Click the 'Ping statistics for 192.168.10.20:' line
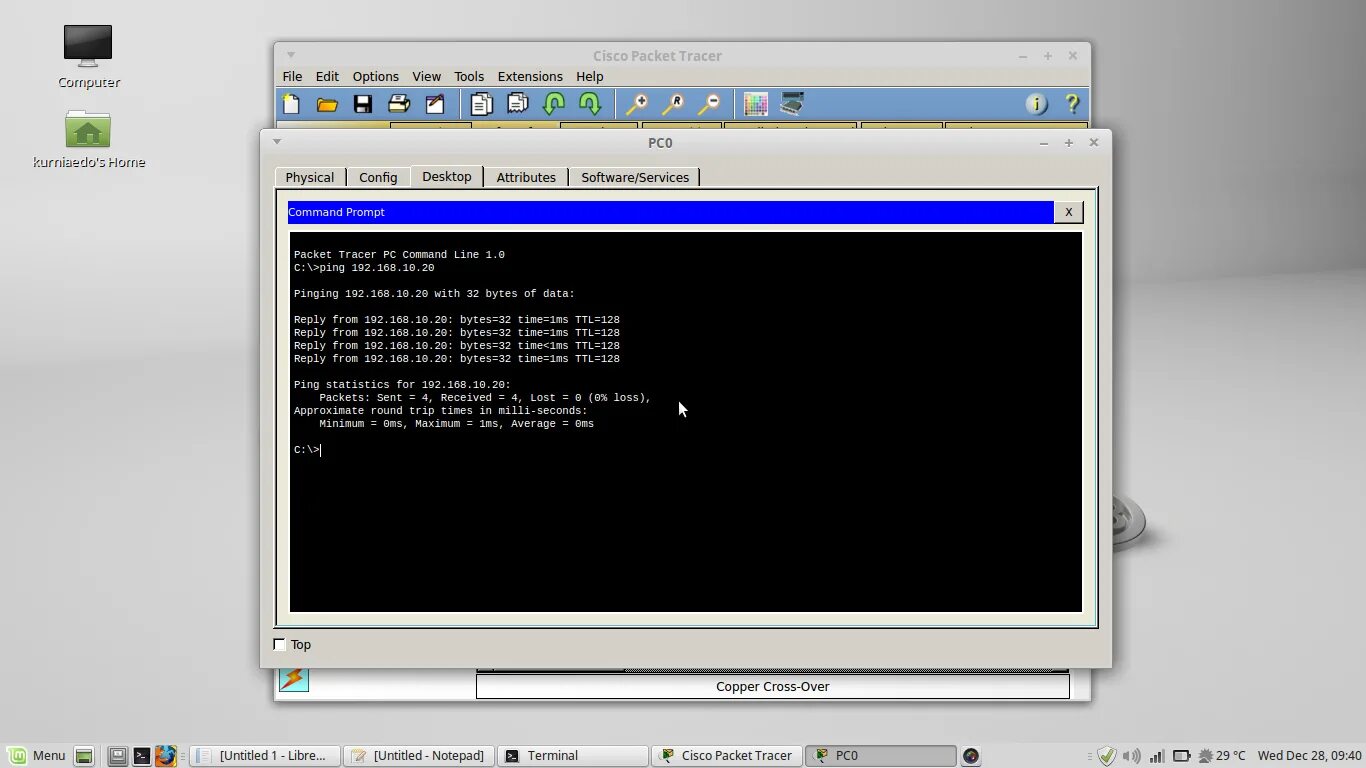The image size is (1366, 768). point(402,385)
